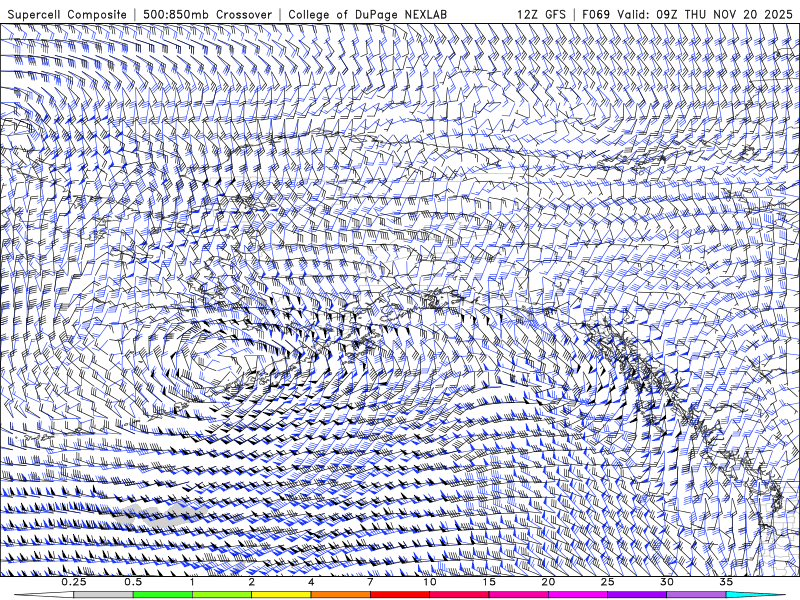Select the yellow 2–4 legend swatch

[x=281, y=595]
